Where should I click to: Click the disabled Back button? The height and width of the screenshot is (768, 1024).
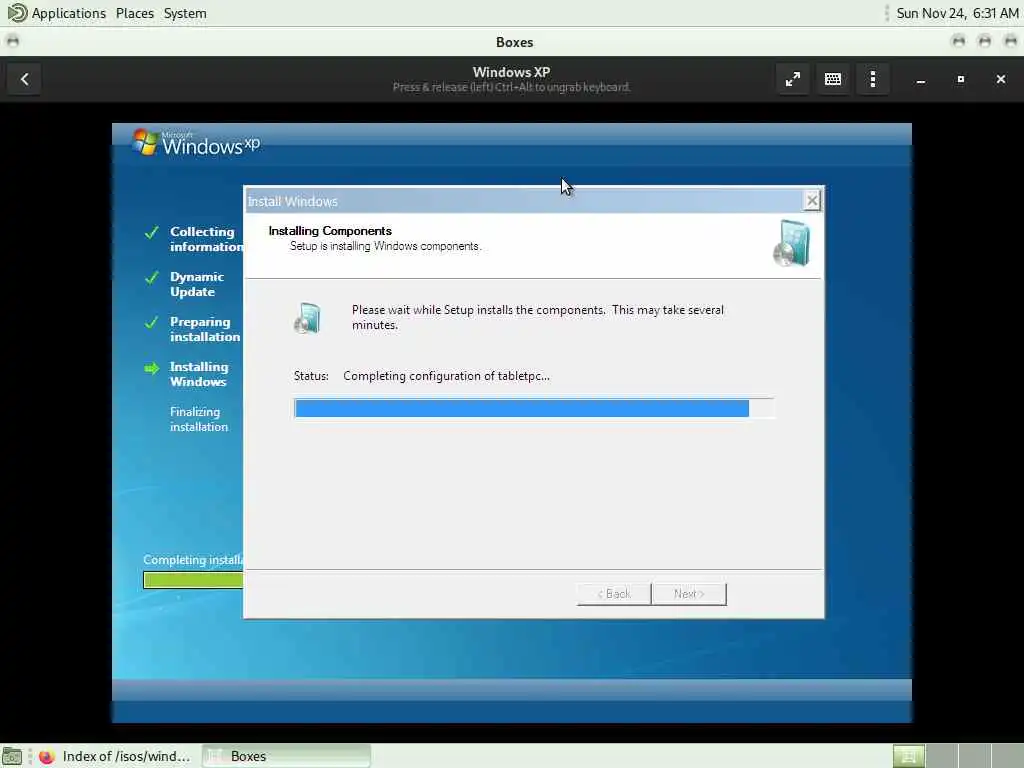pyautogui.click(x=614, y=594)
